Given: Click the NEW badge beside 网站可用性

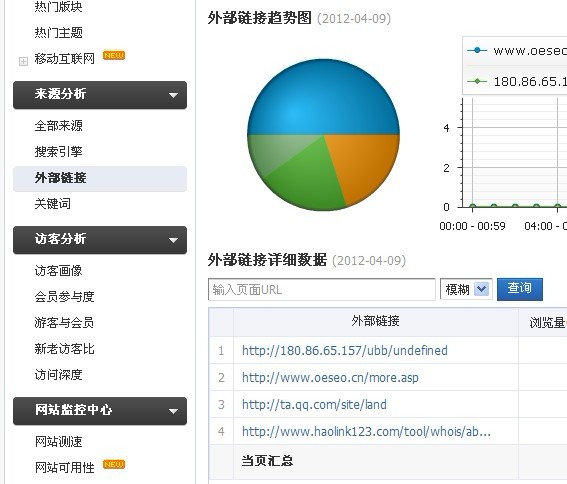Looking at the screenshot, I should coord(114,464).
